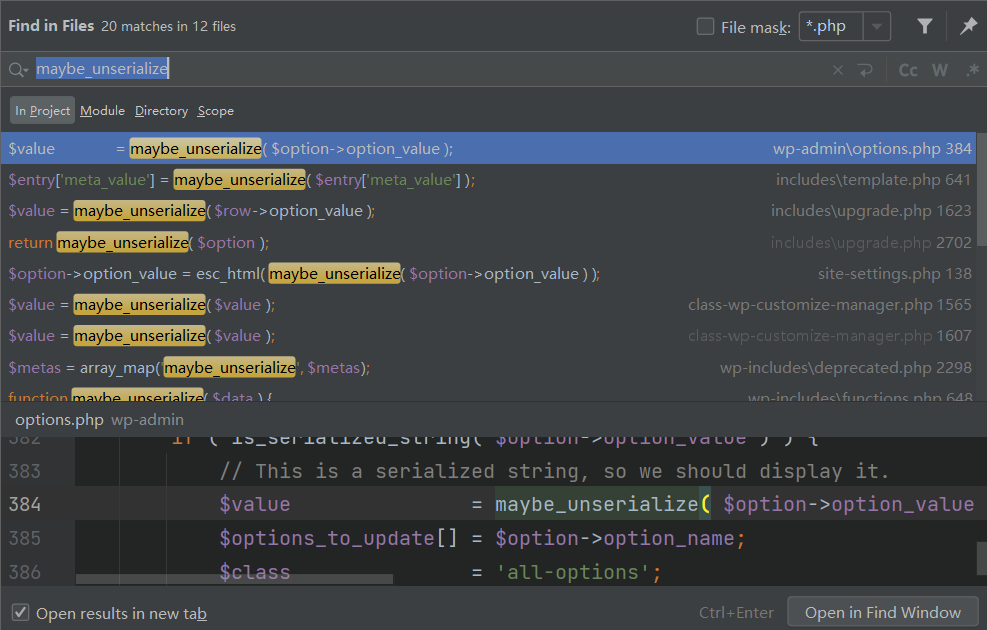Clear the search text with X icon

838,70
